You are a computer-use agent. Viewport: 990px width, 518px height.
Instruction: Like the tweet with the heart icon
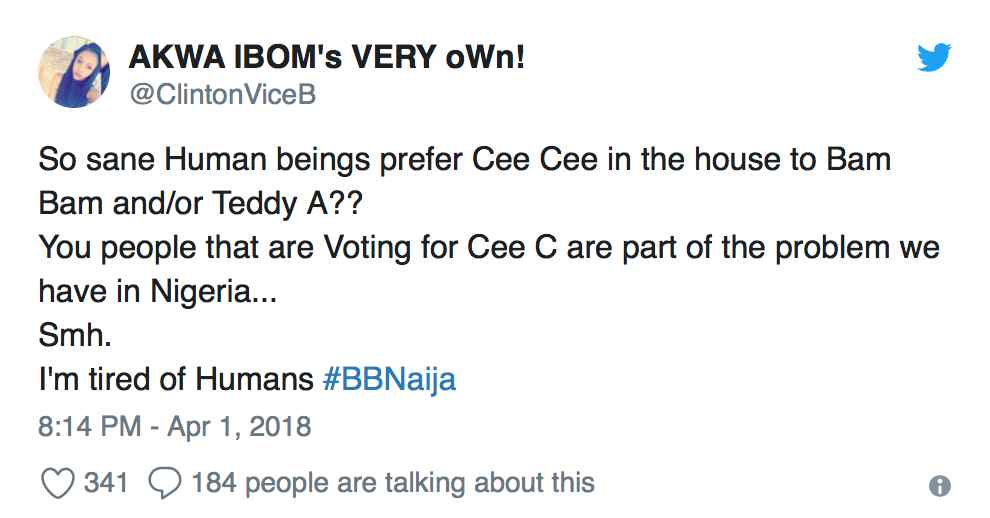[57, 484]
